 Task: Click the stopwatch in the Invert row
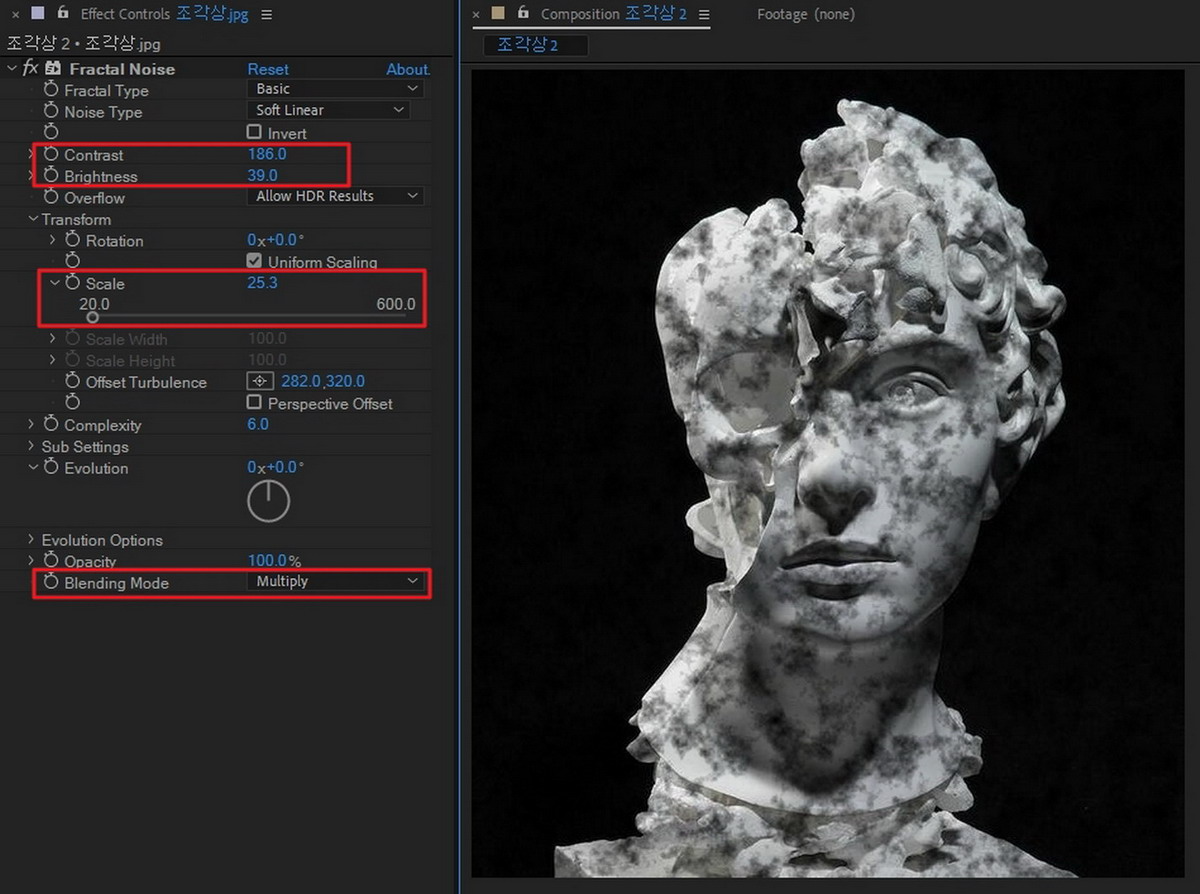pyautogui.click(x=51, y=133)
